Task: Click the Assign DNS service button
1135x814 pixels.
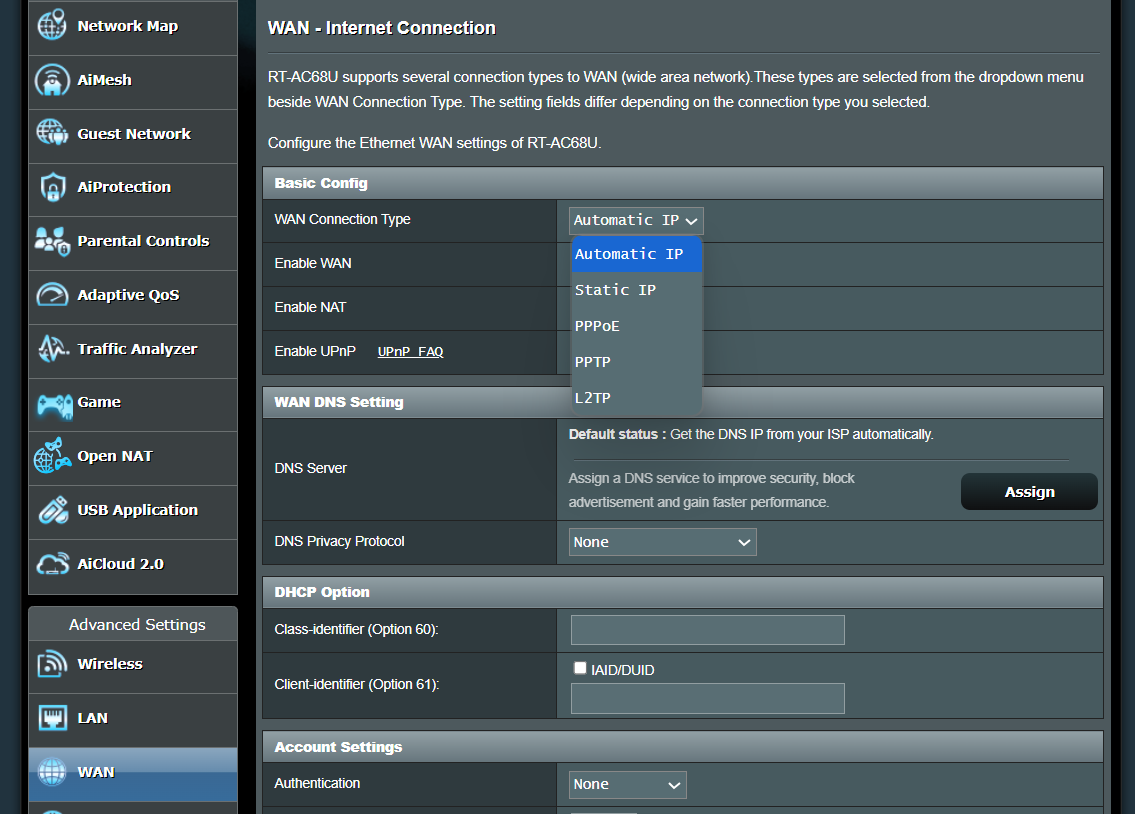Action: [1029, 492]
